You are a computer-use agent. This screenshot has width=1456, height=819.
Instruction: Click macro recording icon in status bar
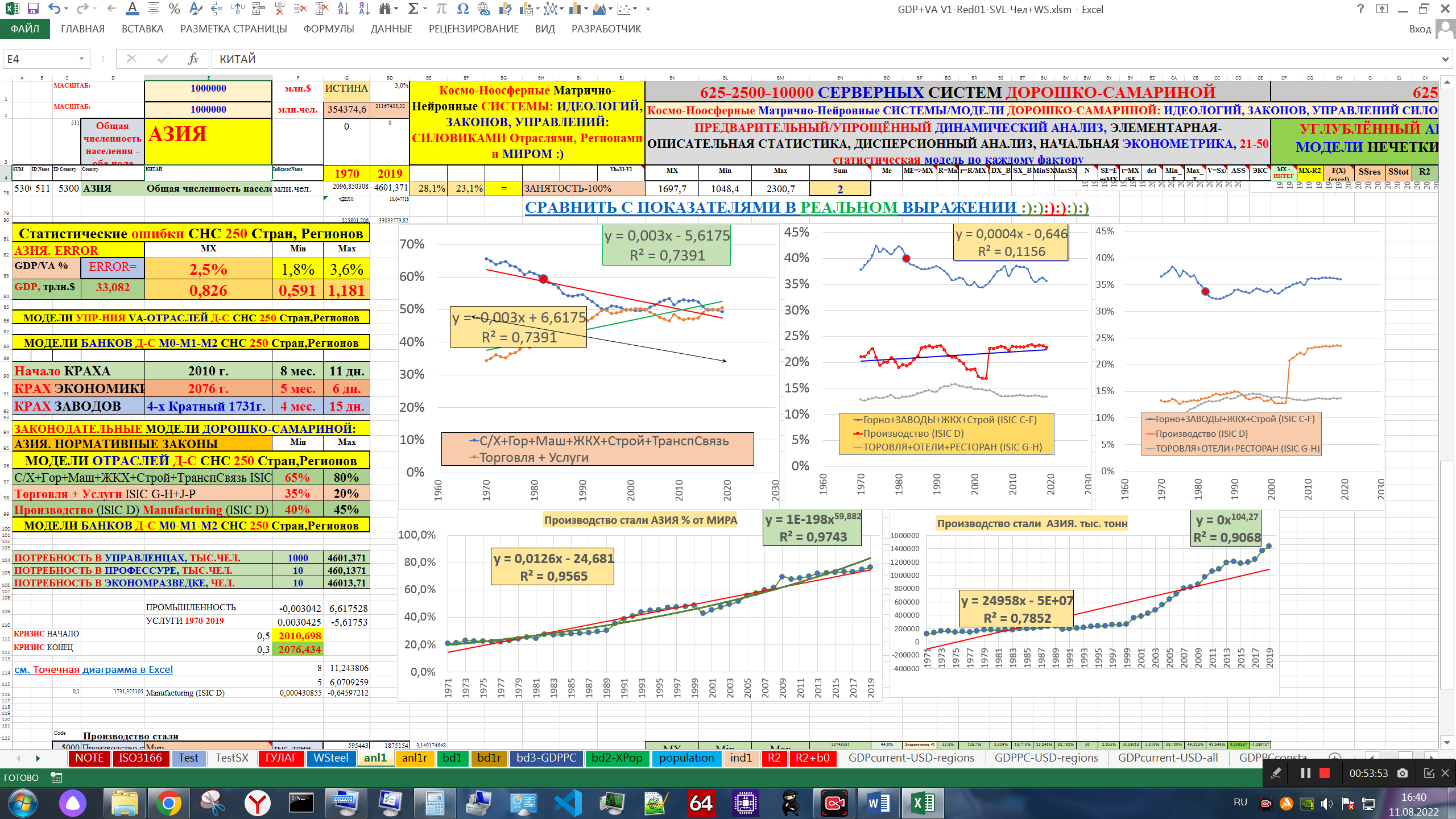(x=56, y=777)
